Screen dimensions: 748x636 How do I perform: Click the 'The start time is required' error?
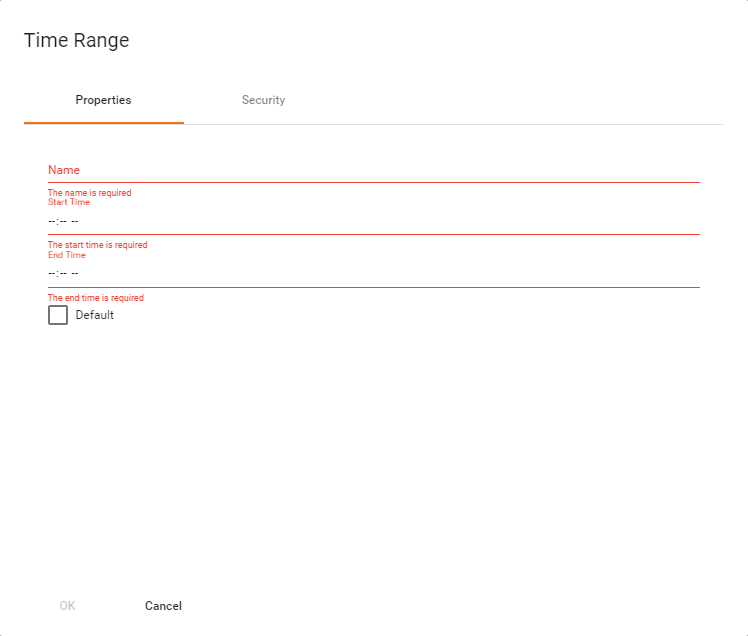pos(97,245)
